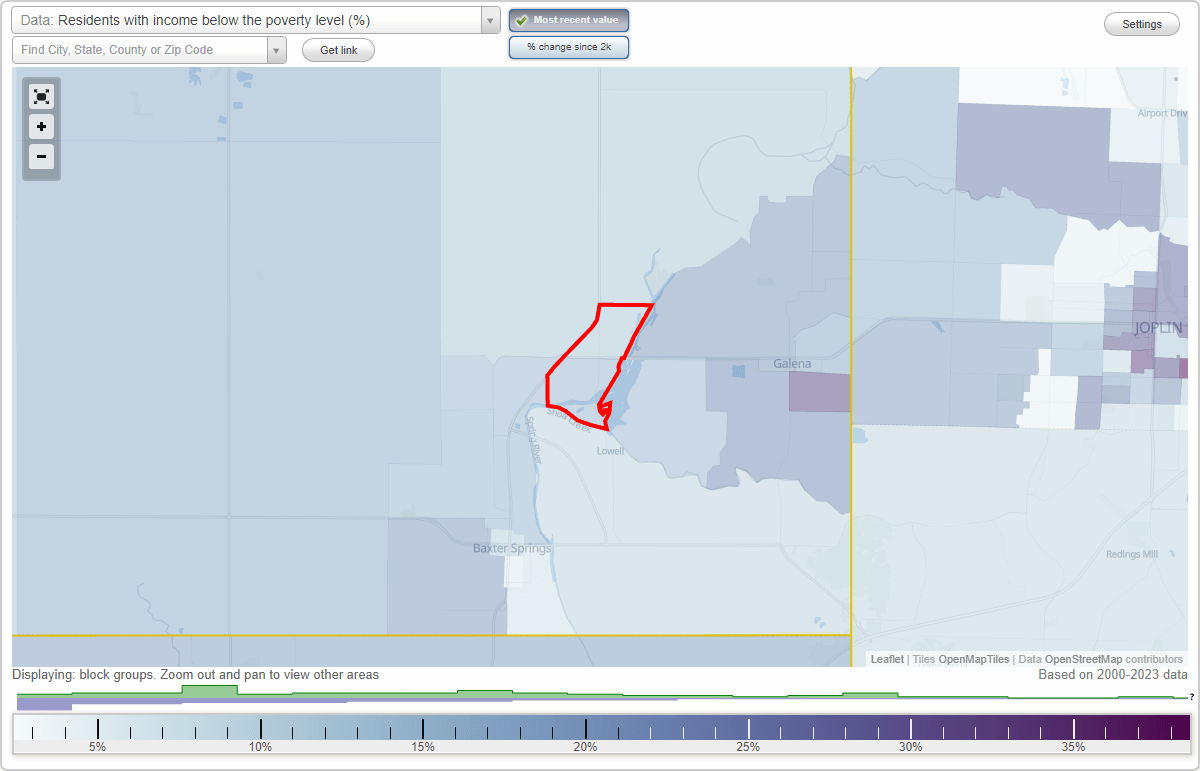Expand the city search suggestions dropdown
Viewport: 1200px width, 771px height.
tap(277, 49)
